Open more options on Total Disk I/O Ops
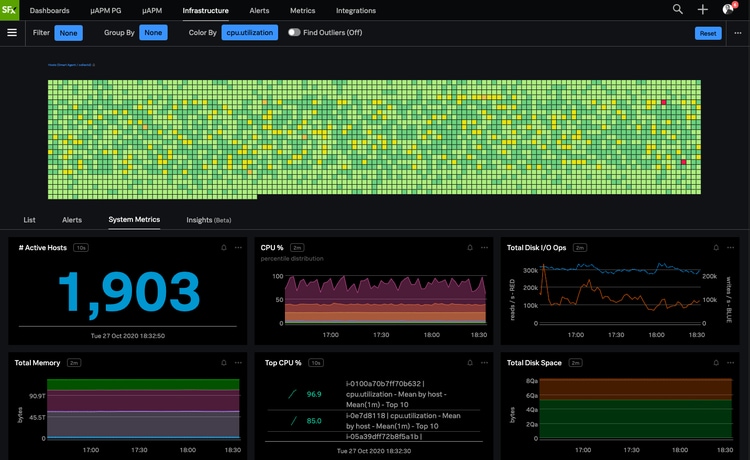The image size is (750, 460). click(730, 247)
